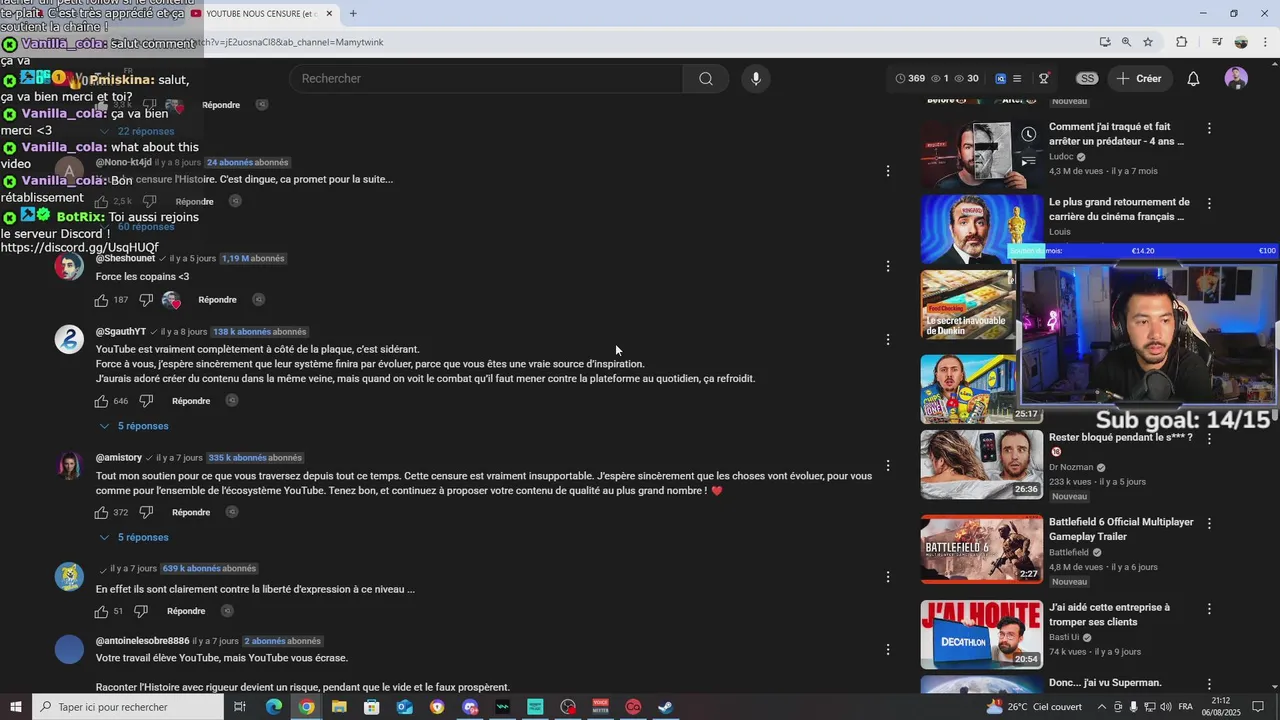The height and width of the screenshot is (720, 1280).
Task: Reply to @Sheshounet comment via Répondre
Action: pyautogui.click(x=217, y=300)
